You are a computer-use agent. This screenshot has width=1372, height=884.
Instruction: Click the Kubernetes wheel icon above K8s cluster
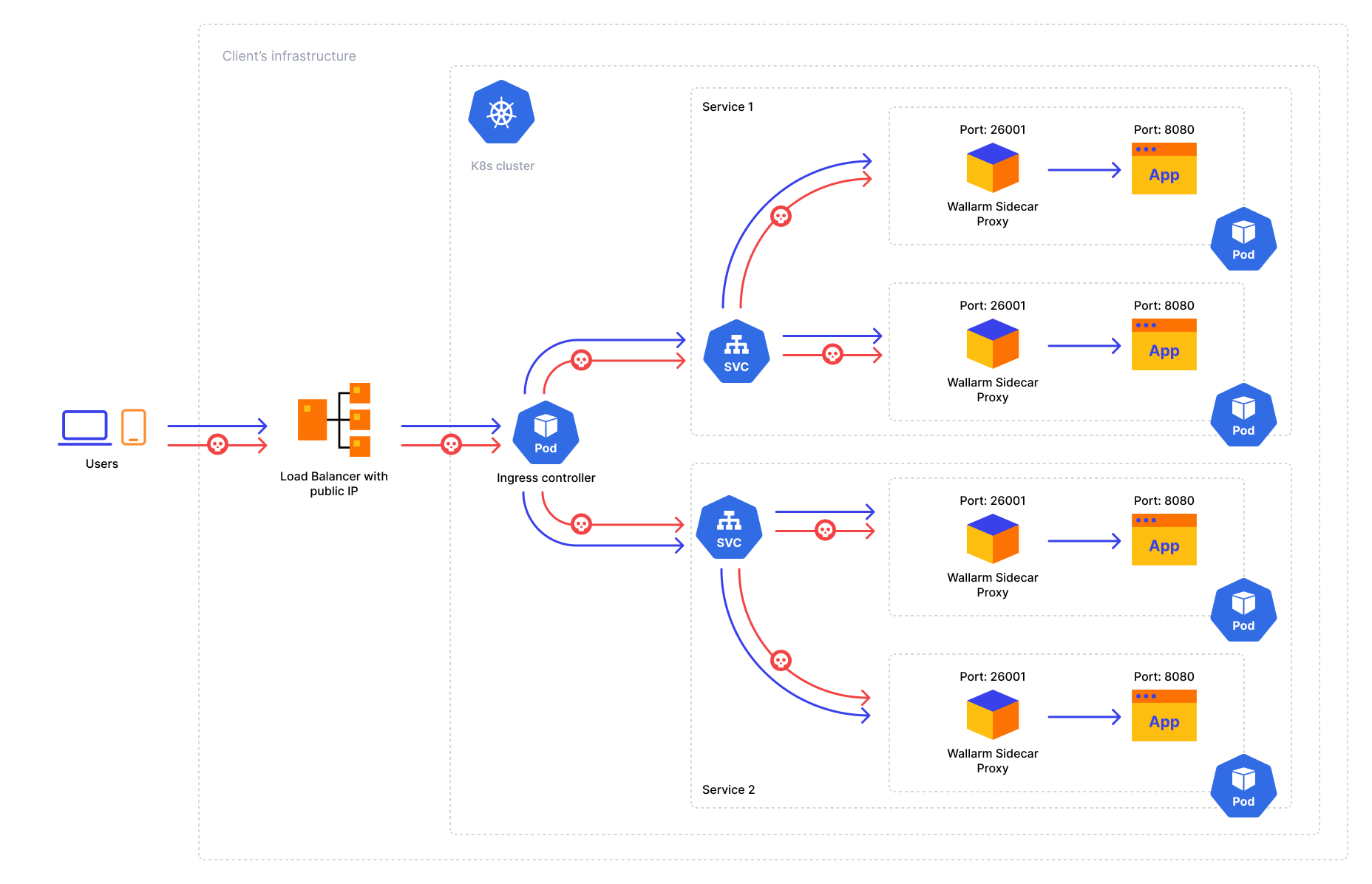click(501, 112)
